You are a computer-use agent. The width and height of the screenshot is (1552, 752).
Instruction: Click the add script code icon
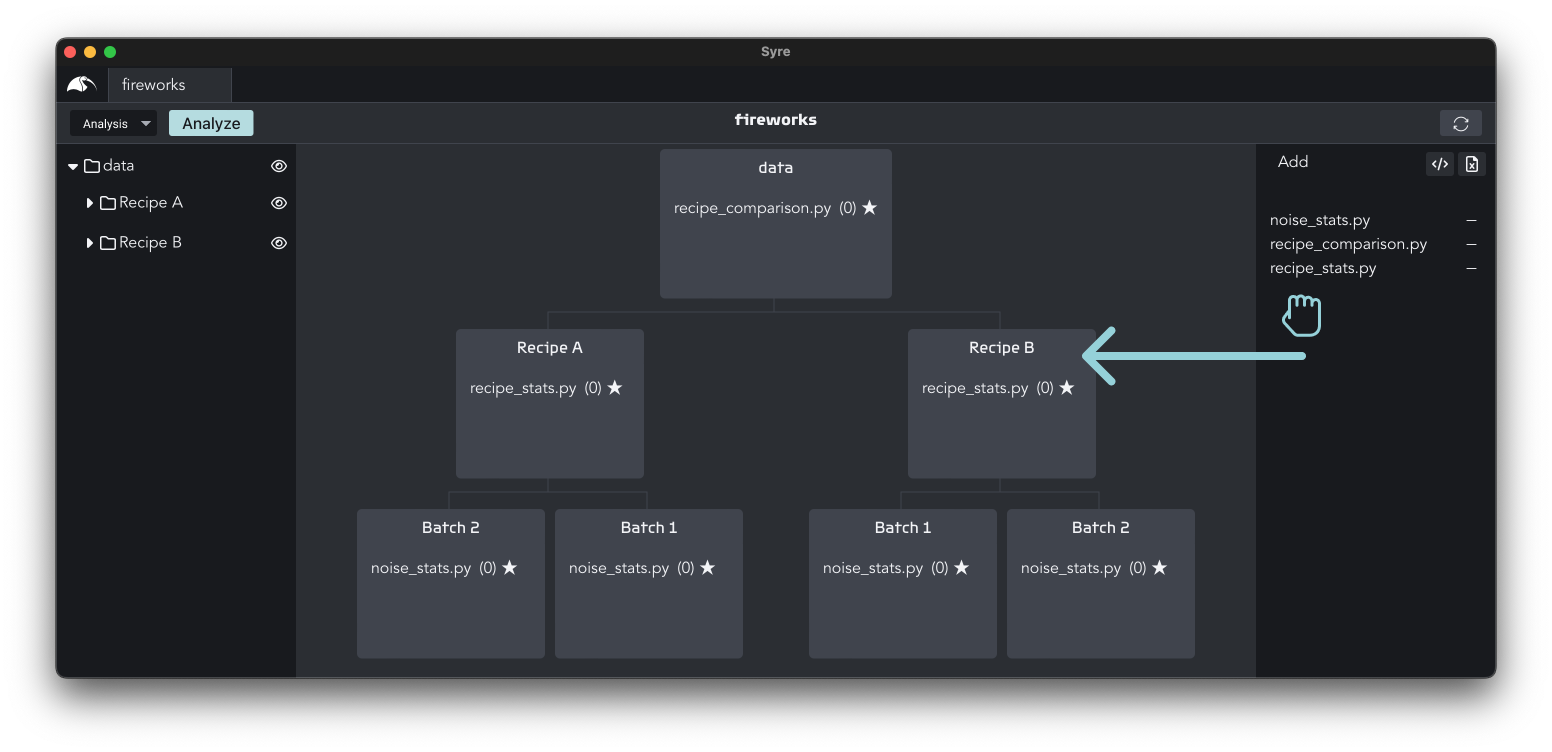point(1440,164)
